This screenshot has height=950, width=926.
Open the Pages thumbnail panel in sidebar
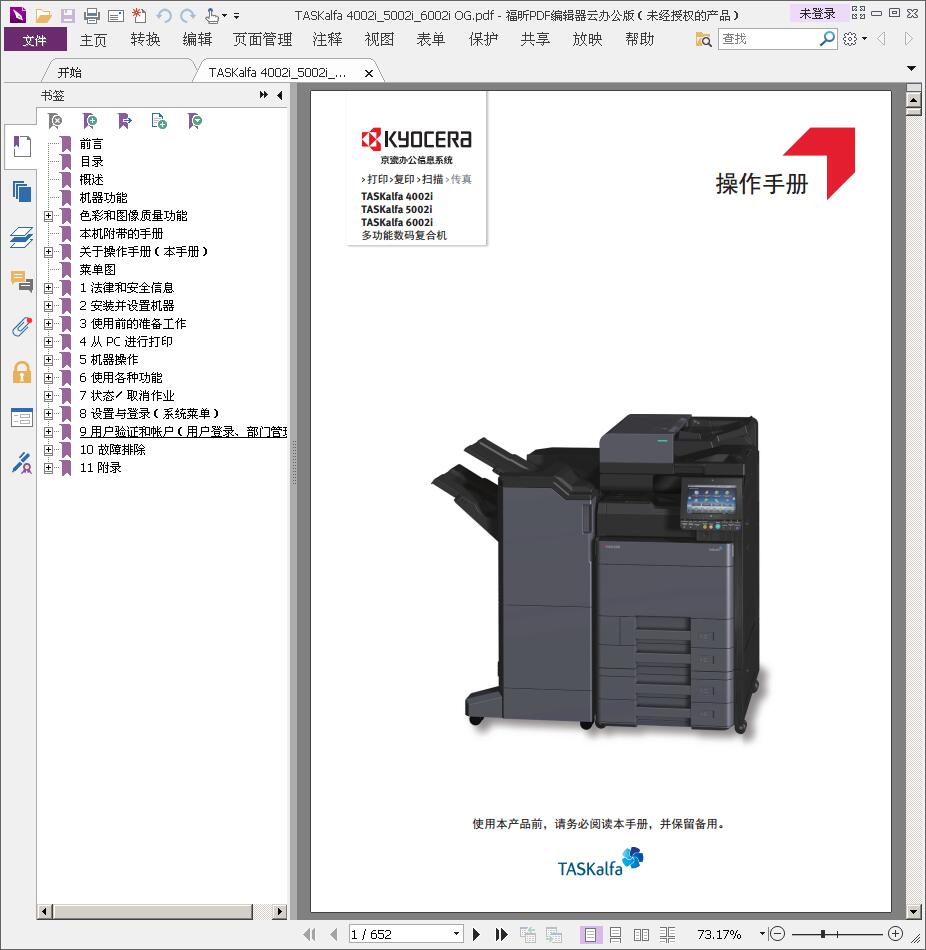tap(22, 191)
